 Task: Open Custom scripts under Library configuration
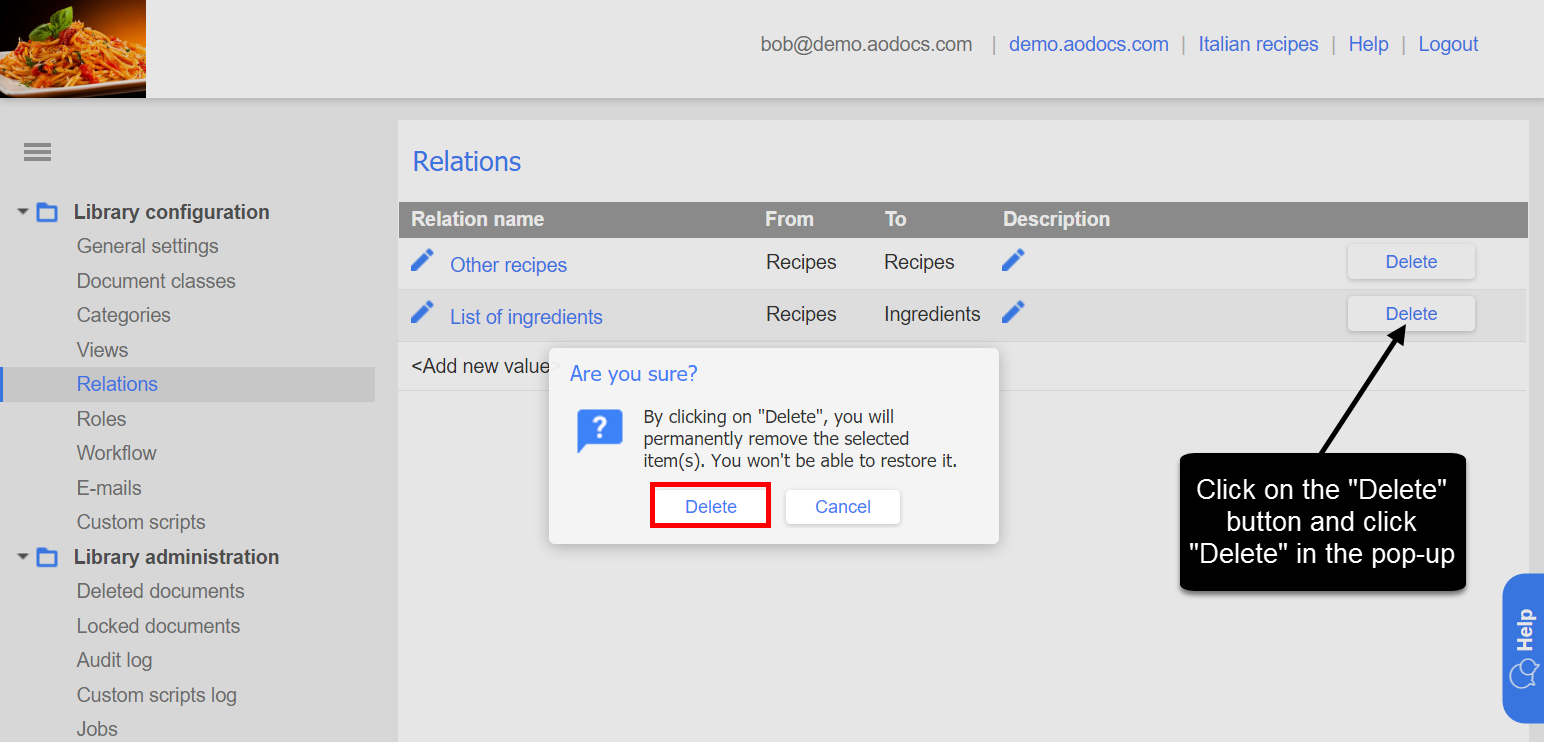141,522
